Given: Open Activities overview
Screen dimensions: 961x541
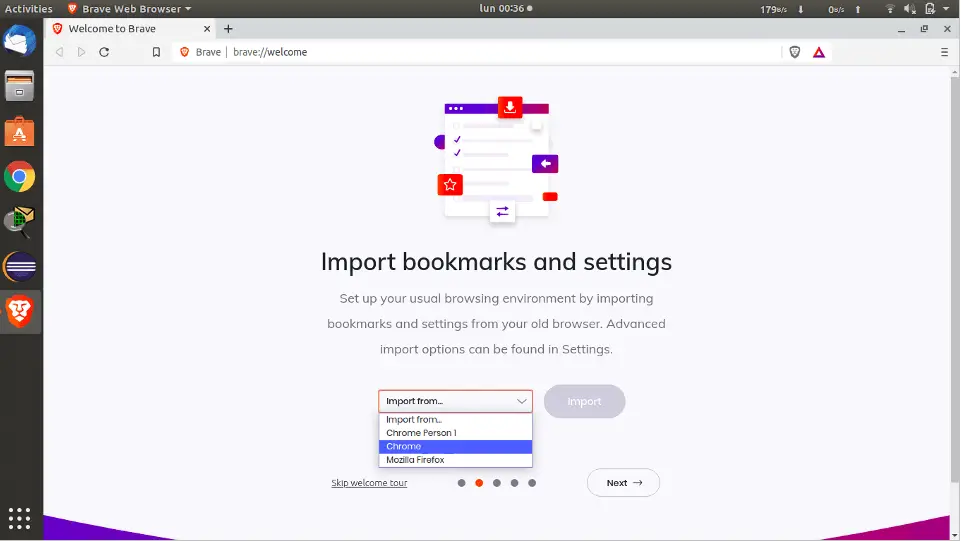Looking at the screenshot, I should (x=29, y=9).
